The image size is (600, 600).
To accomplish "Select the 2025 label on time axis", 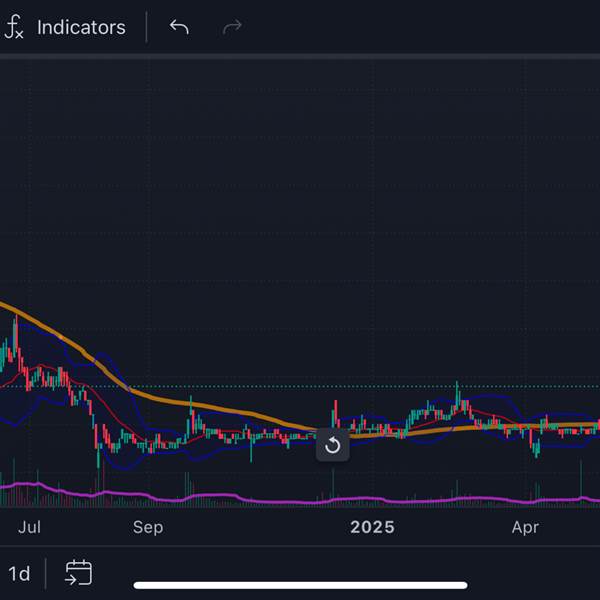I will 372,527.
